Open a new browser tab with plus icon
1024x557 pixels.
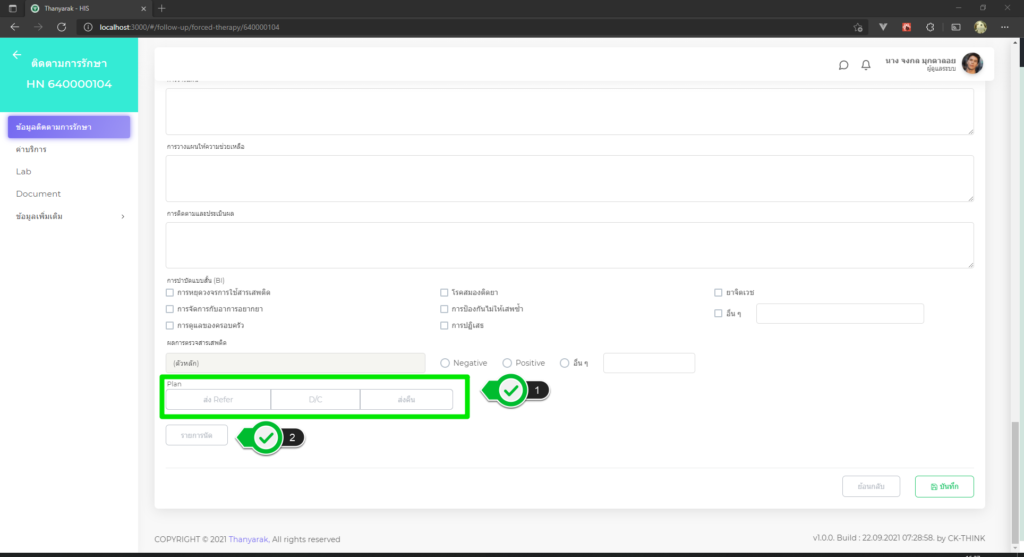pos(162,8)
